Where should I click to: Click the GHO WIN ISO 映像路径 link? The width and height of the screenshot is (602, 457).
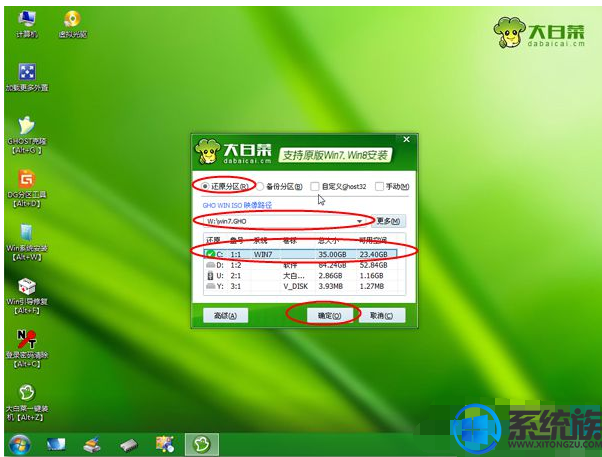(x=237, y=205)
